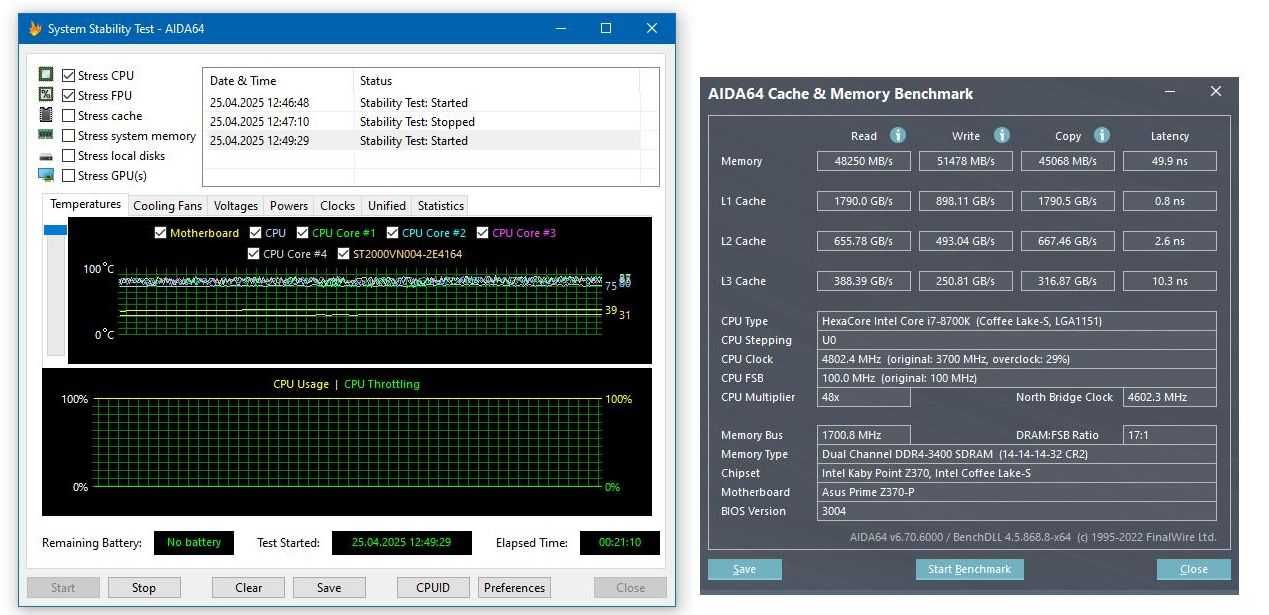Screen dimensions: 1269x615
Task: Click the cache icon beside Stress cache
Action: click(46, 115)
